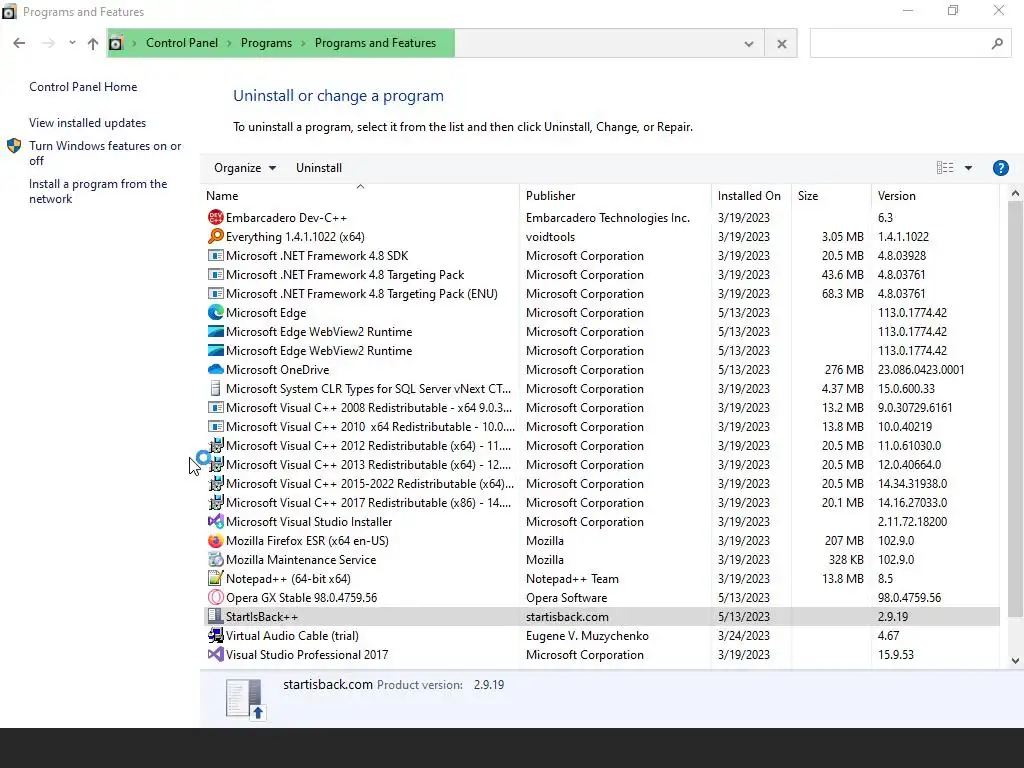Image resolution: width=1024 pixels, height=768 pixels.
Task: Stop loading with address bar X button
Action: point(781,44)
